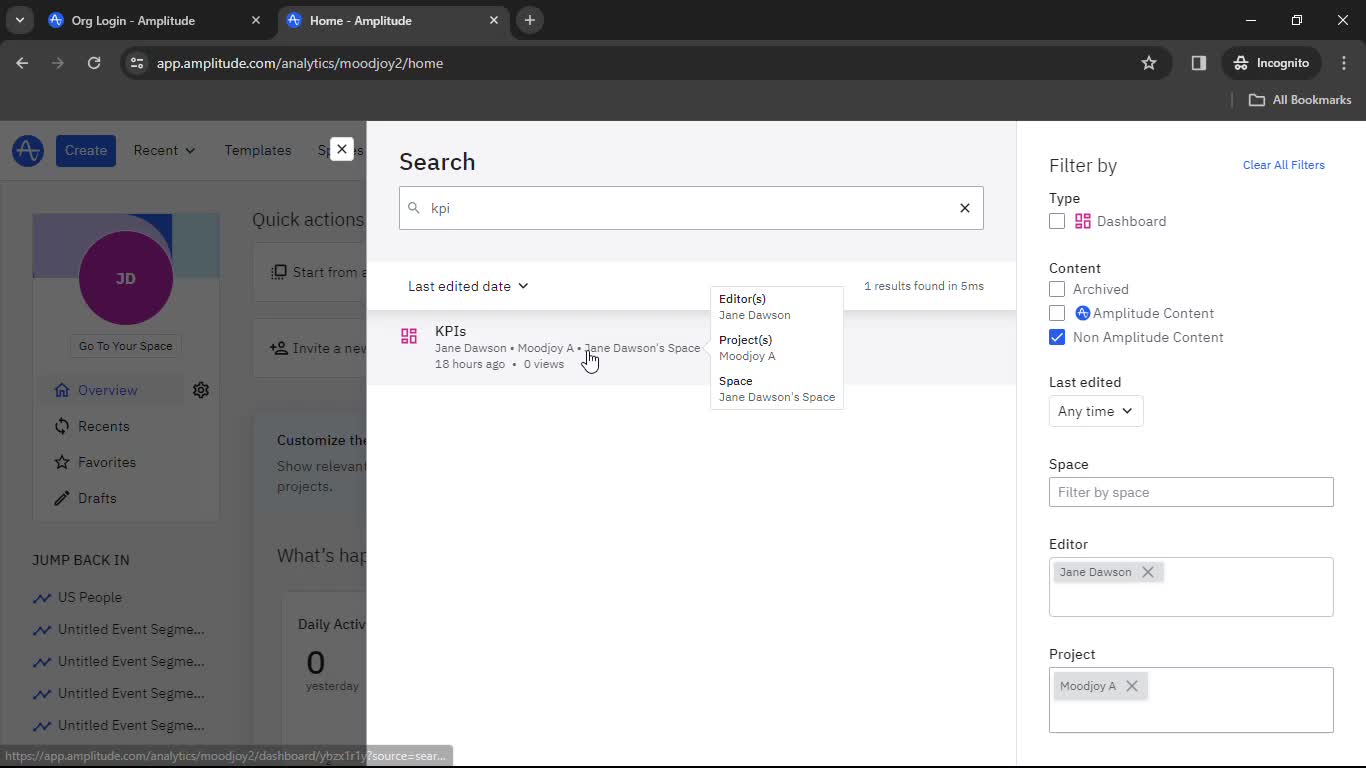Switch to the Org Login - Amplitude tab
Viewport: 1366px width, 768px height.
point(155,20)
